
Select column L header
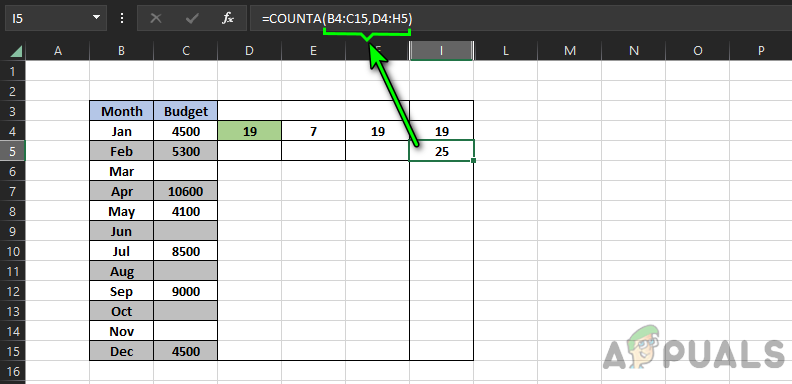(x=506, y=51)
